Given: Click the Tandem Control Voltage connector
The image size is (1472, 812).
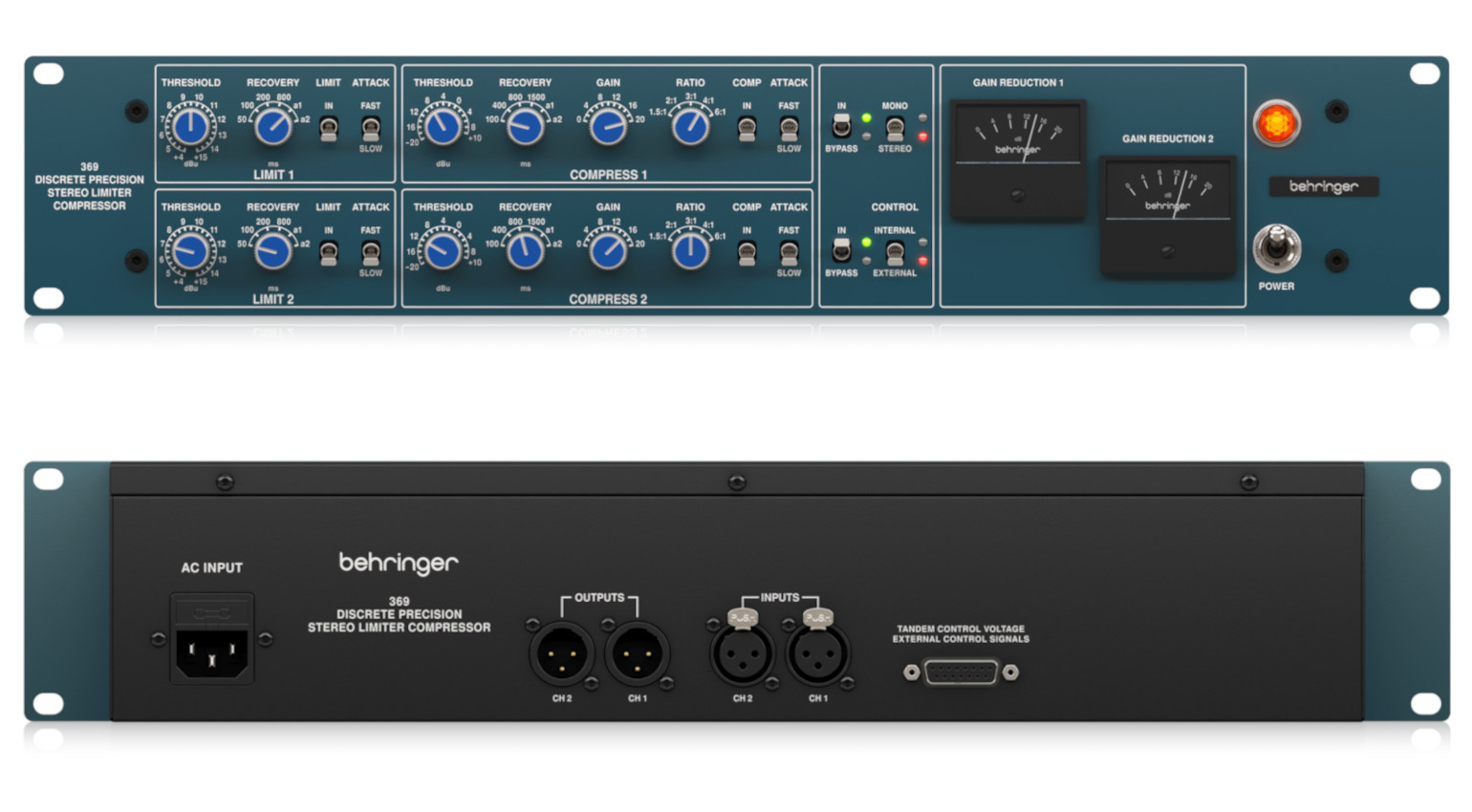Looking at the screenshot, I should tap(962, 672).
